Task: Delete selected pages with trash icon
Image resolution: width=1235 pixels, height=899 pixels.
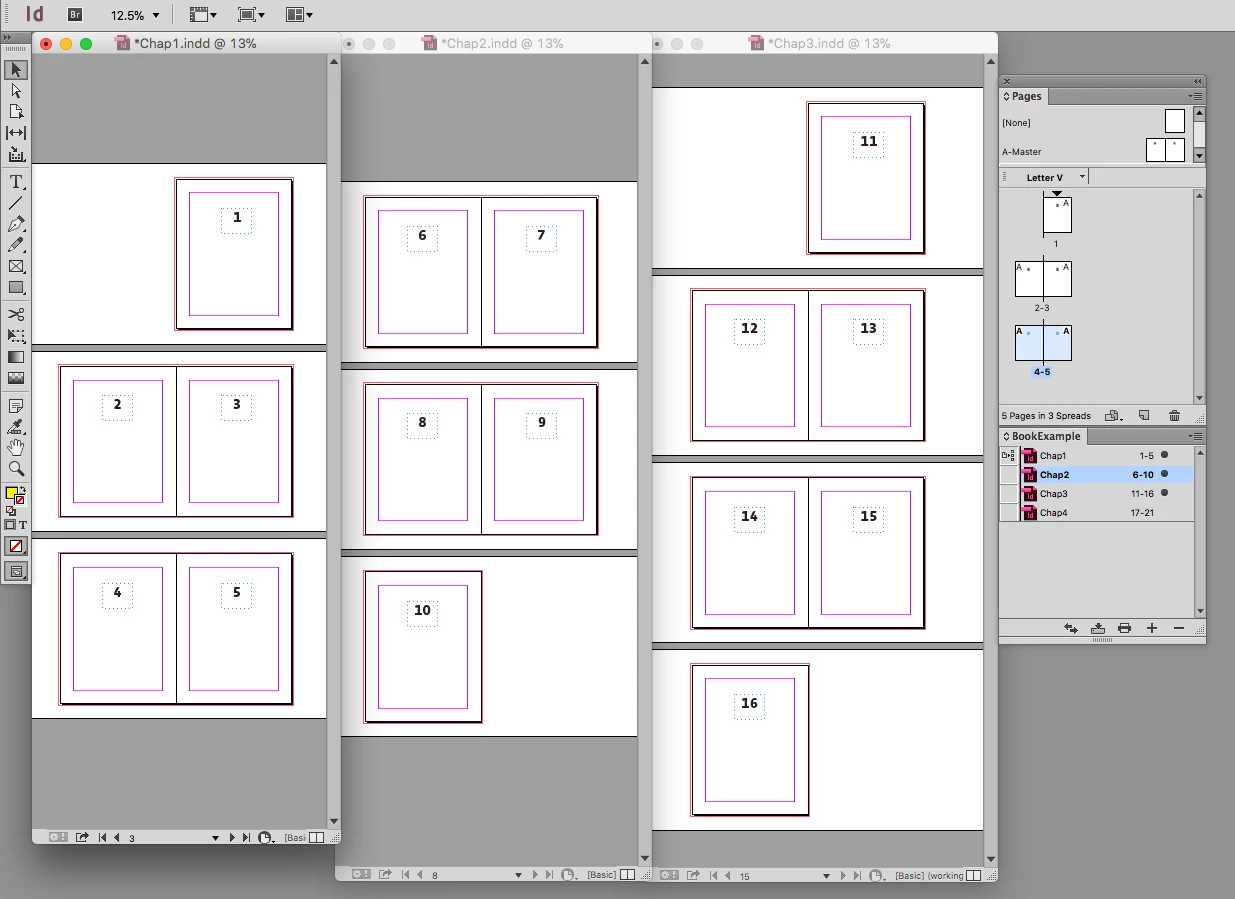Action: (x=1175, y=416)
